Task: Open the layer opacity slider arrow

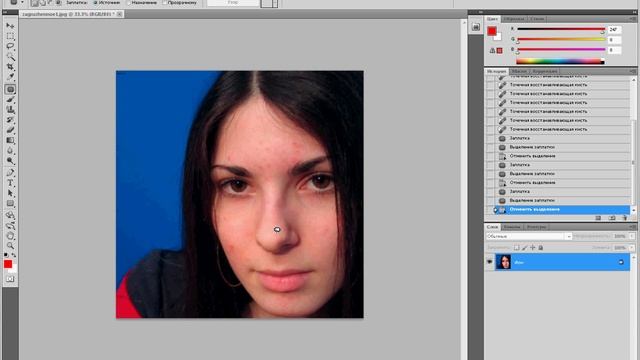Action: (632, 236)
